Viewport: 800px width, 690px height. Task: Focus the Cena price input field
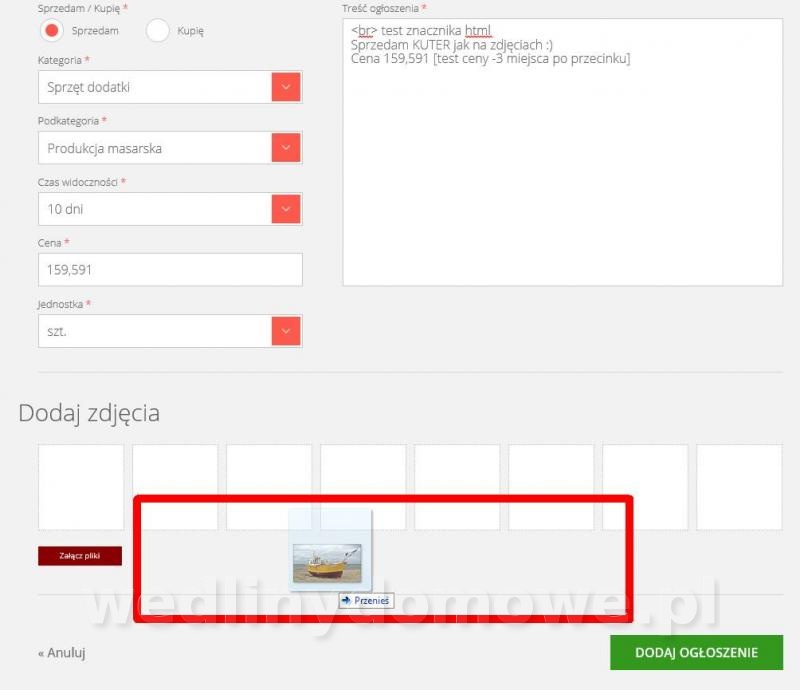click(170, 269)
